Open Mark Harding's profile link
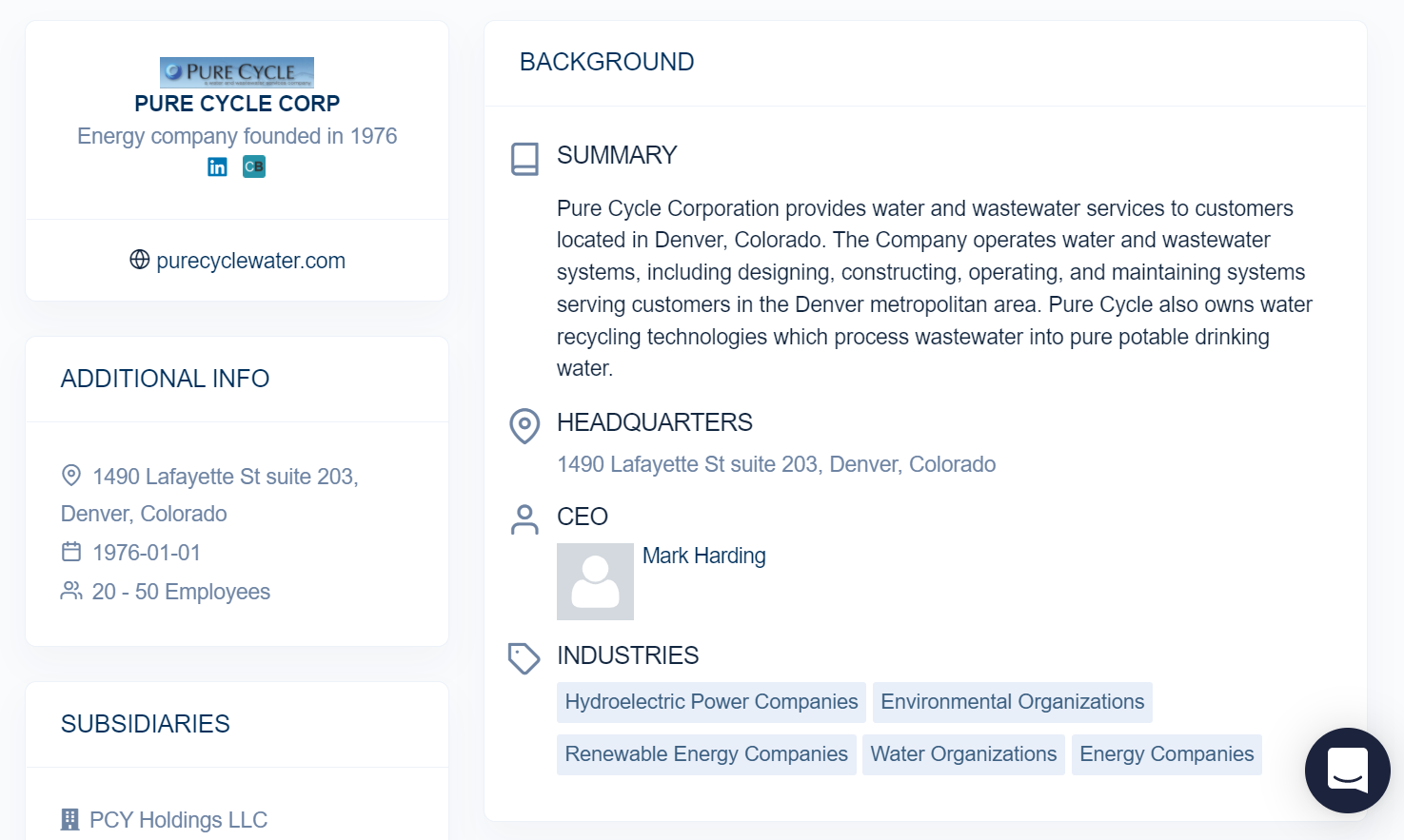Image resolution: width=1404 pixels, height=840 pixels. 703,556
